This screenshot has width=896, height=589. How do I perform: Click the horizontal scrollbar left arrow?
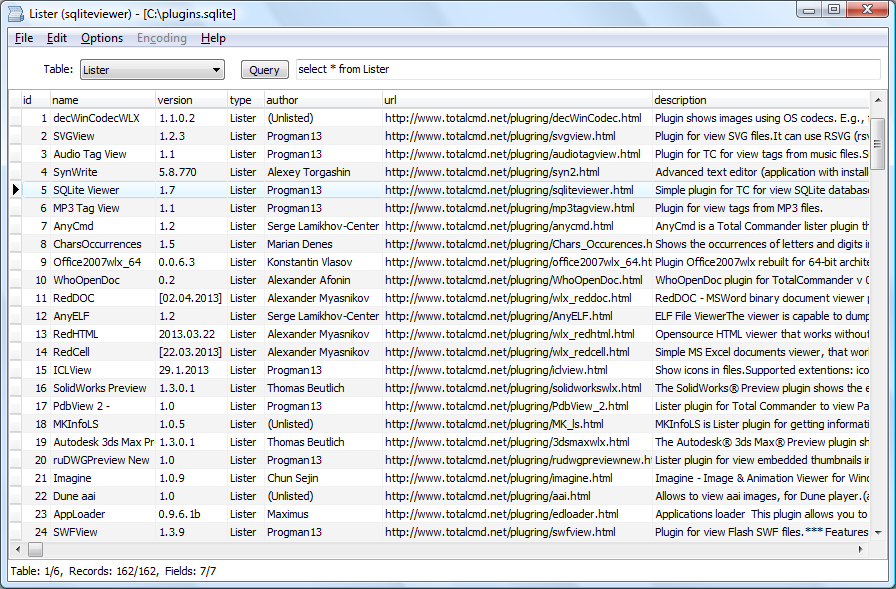18,550
